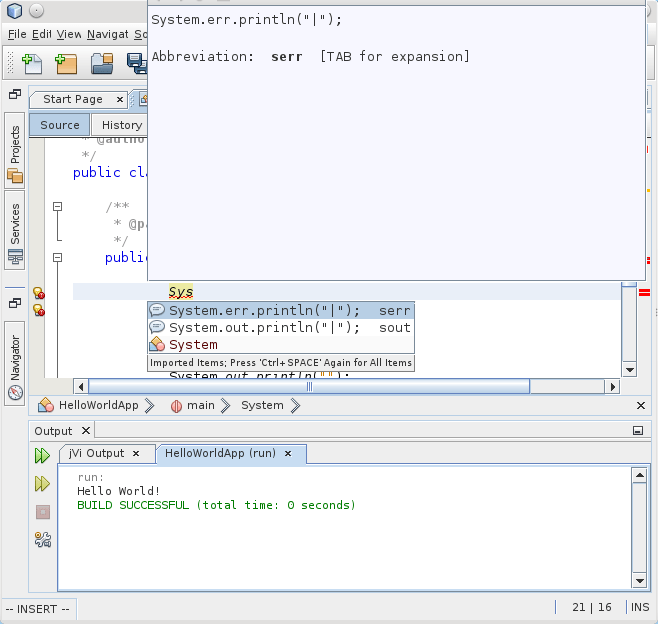Image resolution: width=658 pixels, height=624 pixels.
Task: Click the INS insert mode status indicator
Action: pyautogui.click(x=640, y=607)
